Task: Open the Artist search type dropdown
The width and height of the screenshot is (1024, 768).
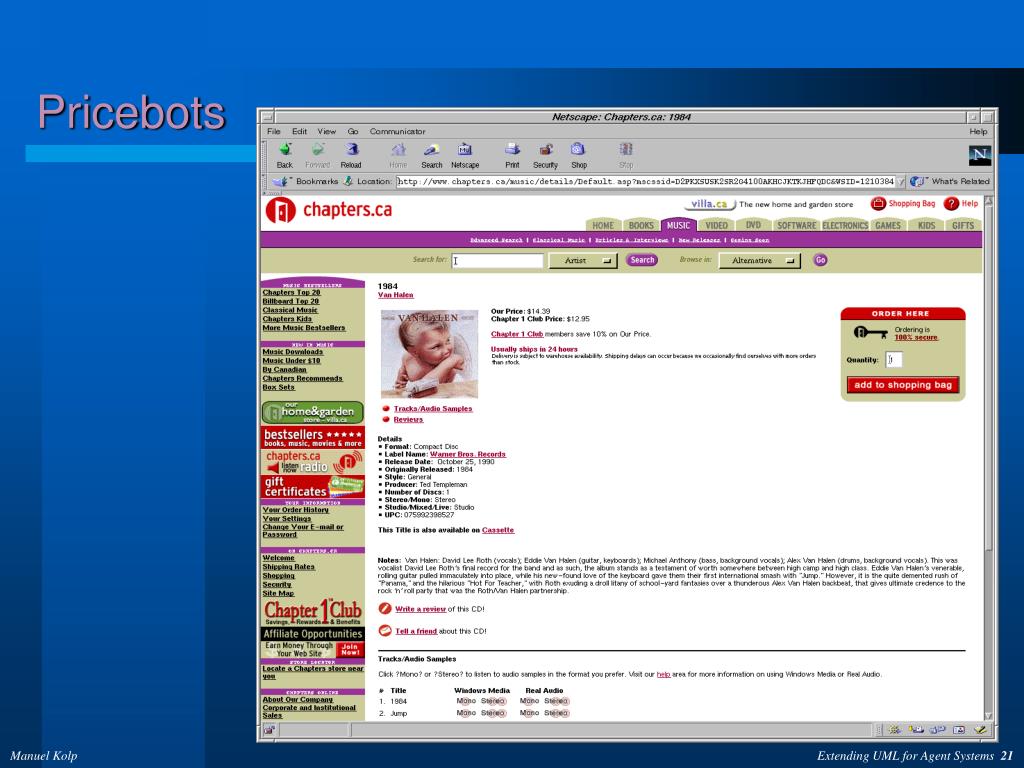Action: point(583,260)
